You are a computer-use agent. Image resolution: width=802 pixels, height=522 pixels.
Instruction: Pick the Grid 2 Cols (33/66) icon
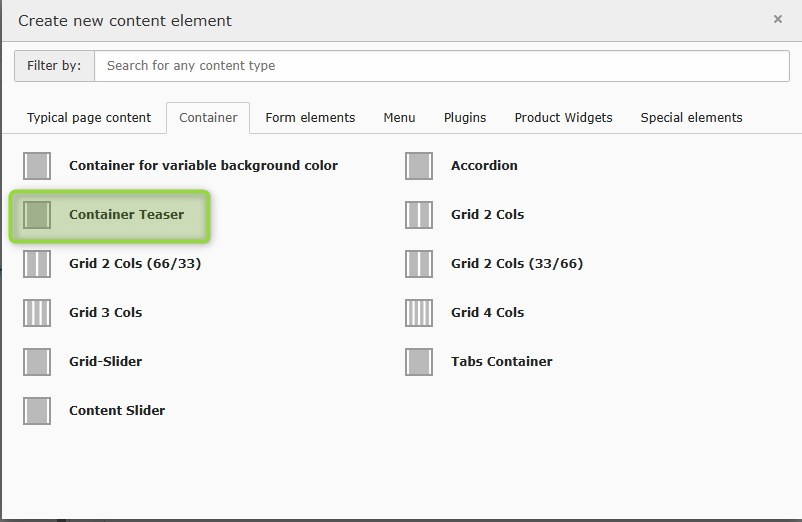coord(419,264)
